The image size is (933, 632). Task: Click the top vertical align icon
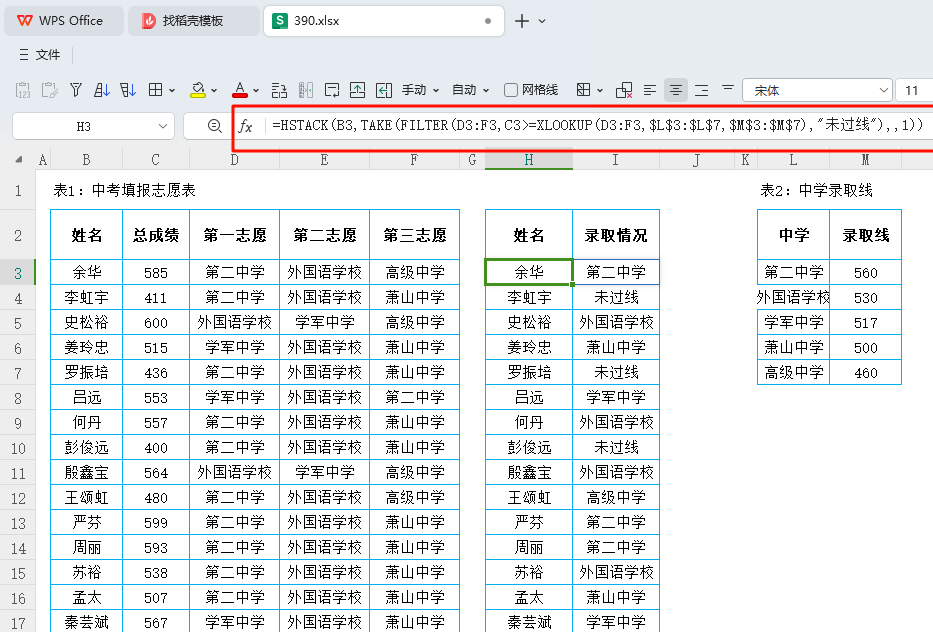tap(728, 89)
